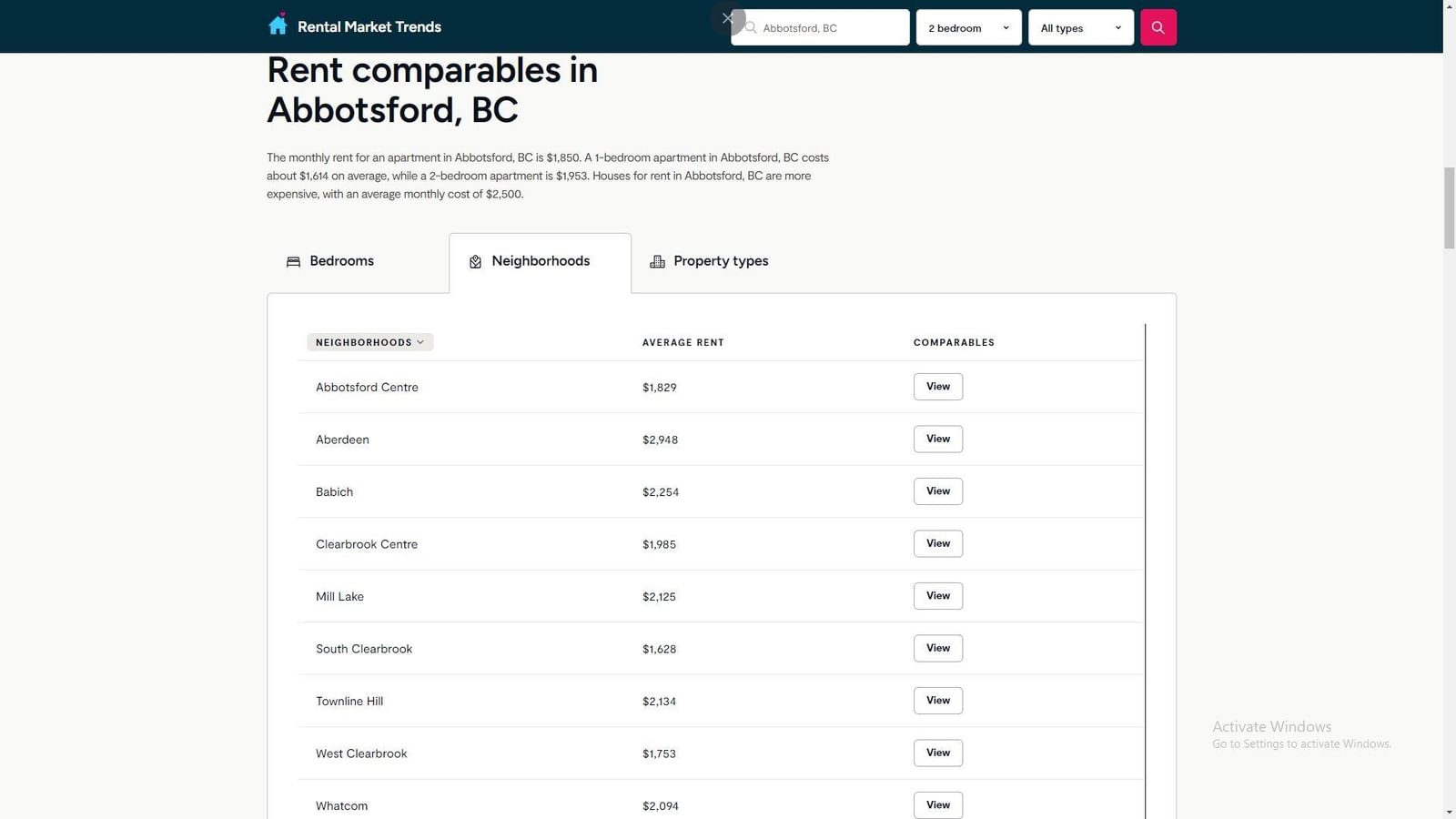This screenshot has height=819, width=1456.
Task: Click the $2,254 rent value
Action: click(661, 492)
